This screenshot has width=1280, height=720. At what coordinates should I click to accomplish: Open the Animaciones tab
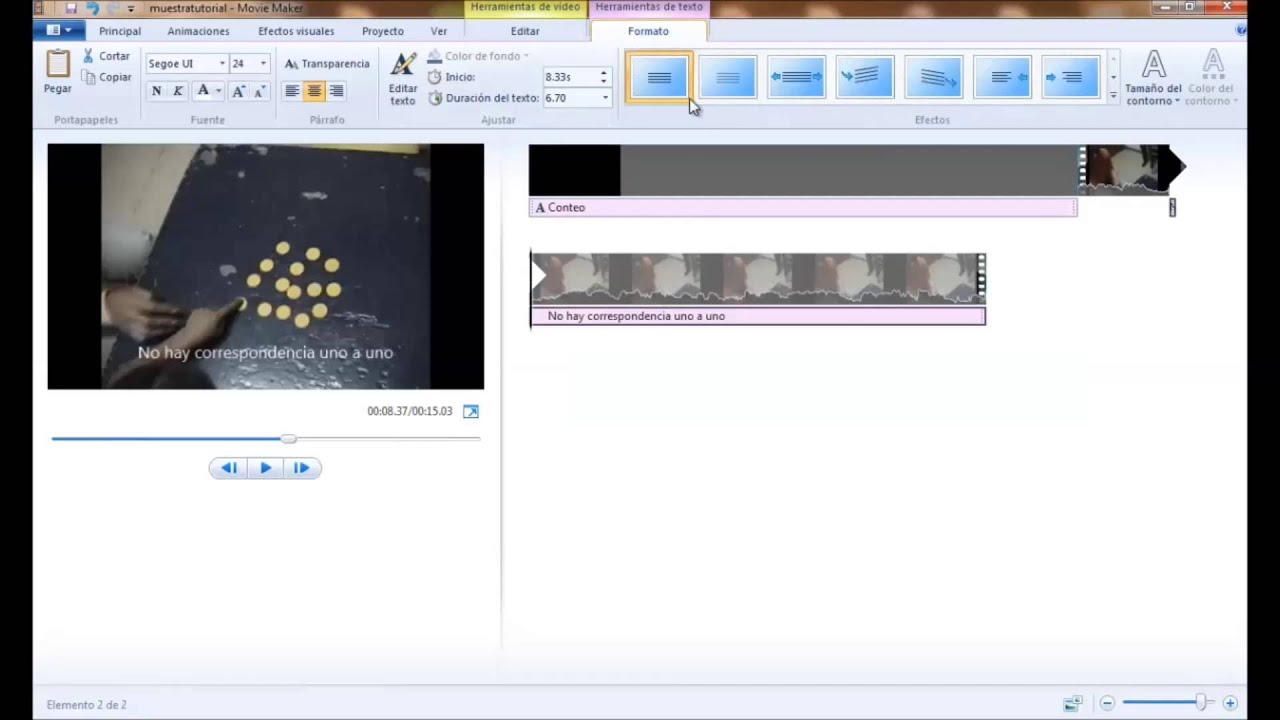tap(198, 31)
